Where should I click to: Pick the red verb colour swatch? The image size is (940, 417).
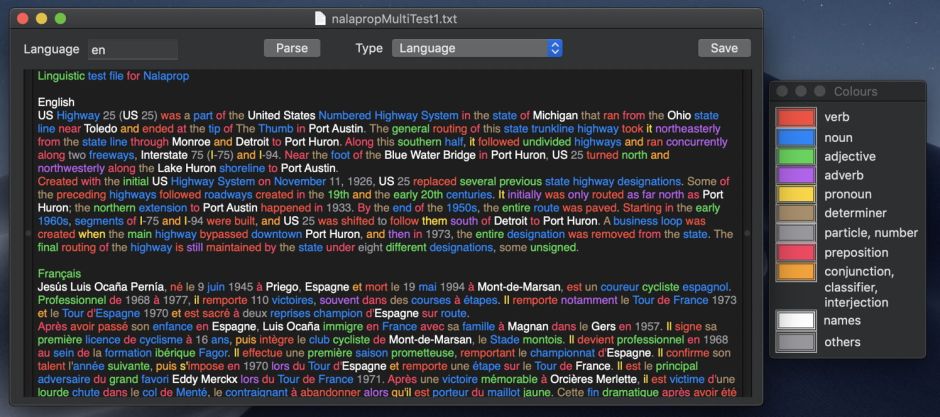[796, 118]
